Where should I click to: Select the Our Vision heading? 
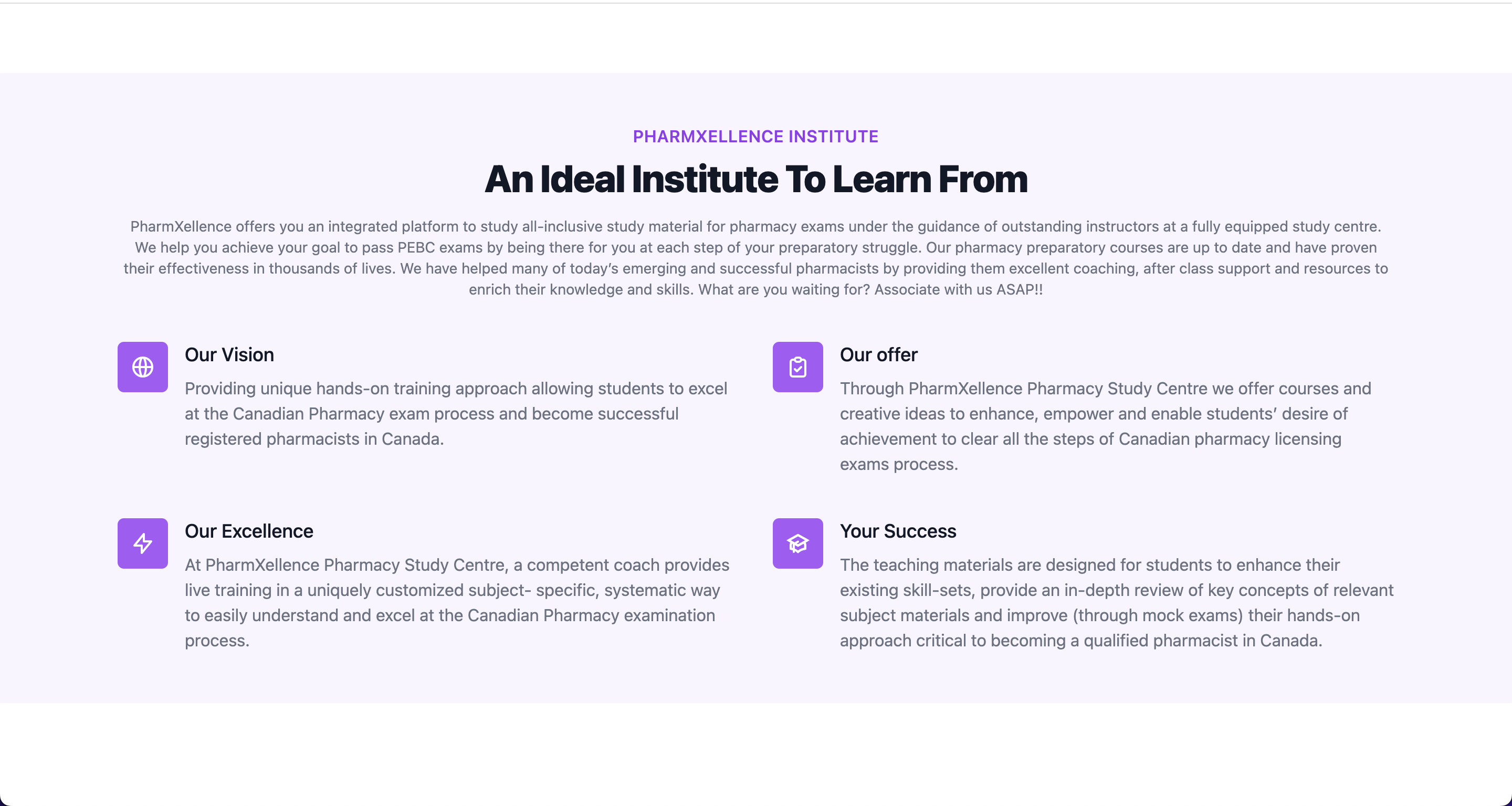tap(229, 354)
